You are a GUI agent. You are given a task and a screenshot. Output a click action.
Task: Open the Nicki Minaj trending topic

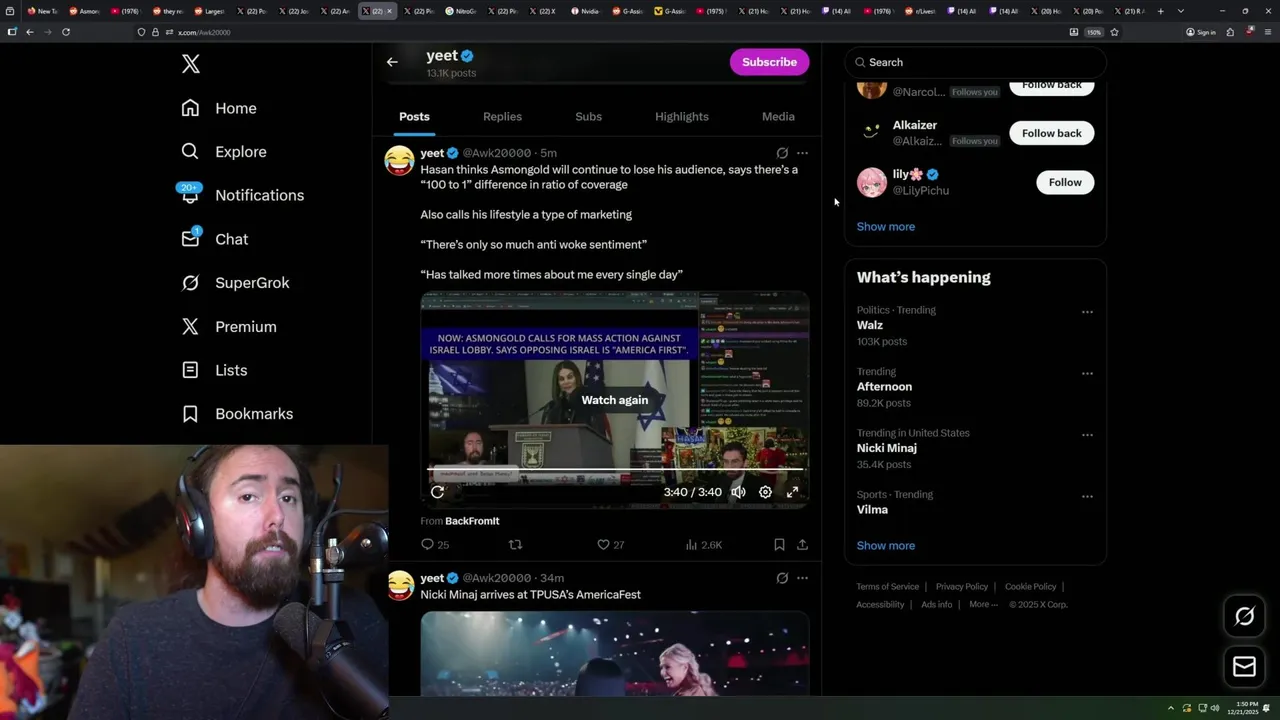point(887,448)
